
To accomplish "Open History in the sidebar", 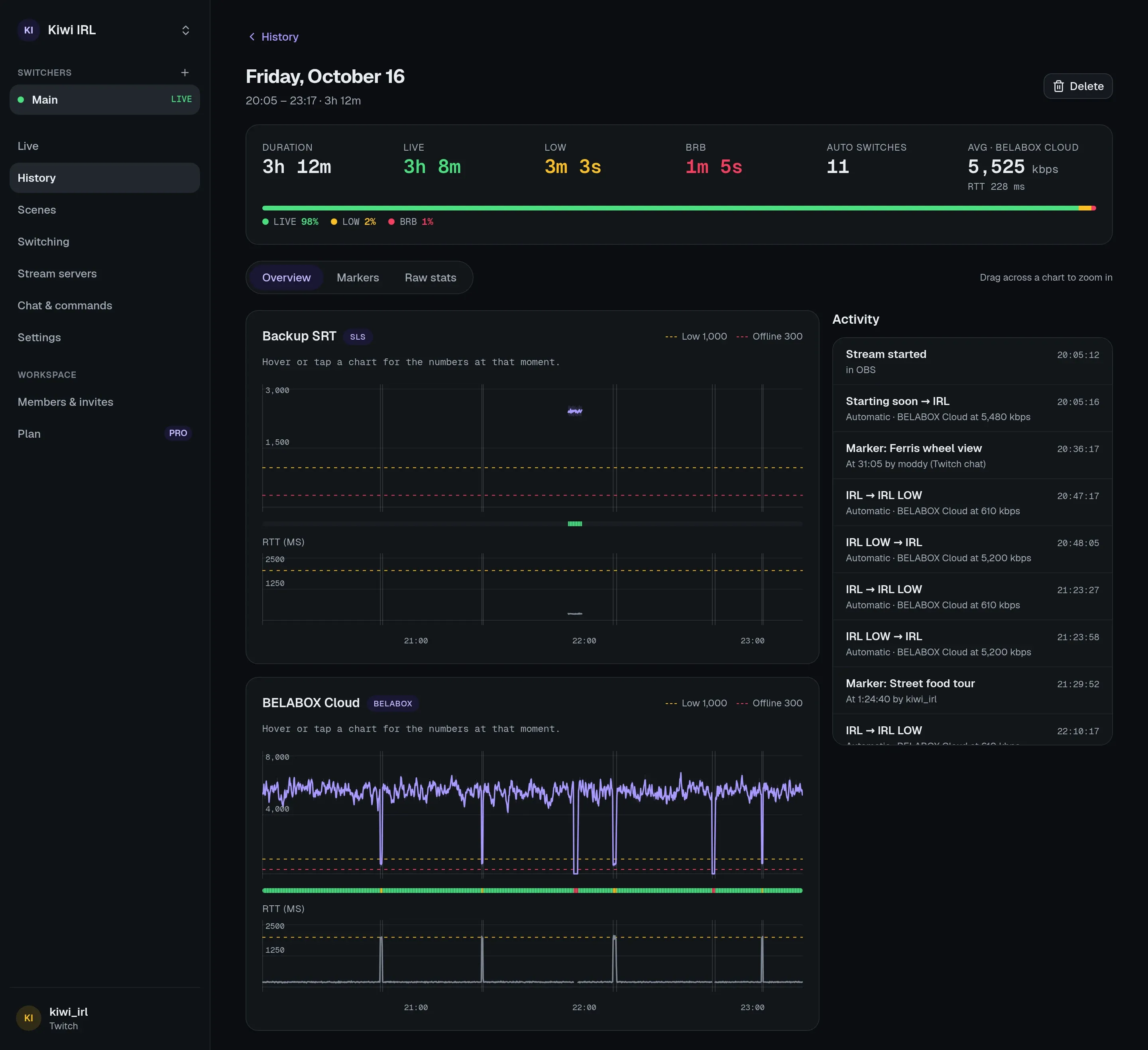I will pos(105,178).
